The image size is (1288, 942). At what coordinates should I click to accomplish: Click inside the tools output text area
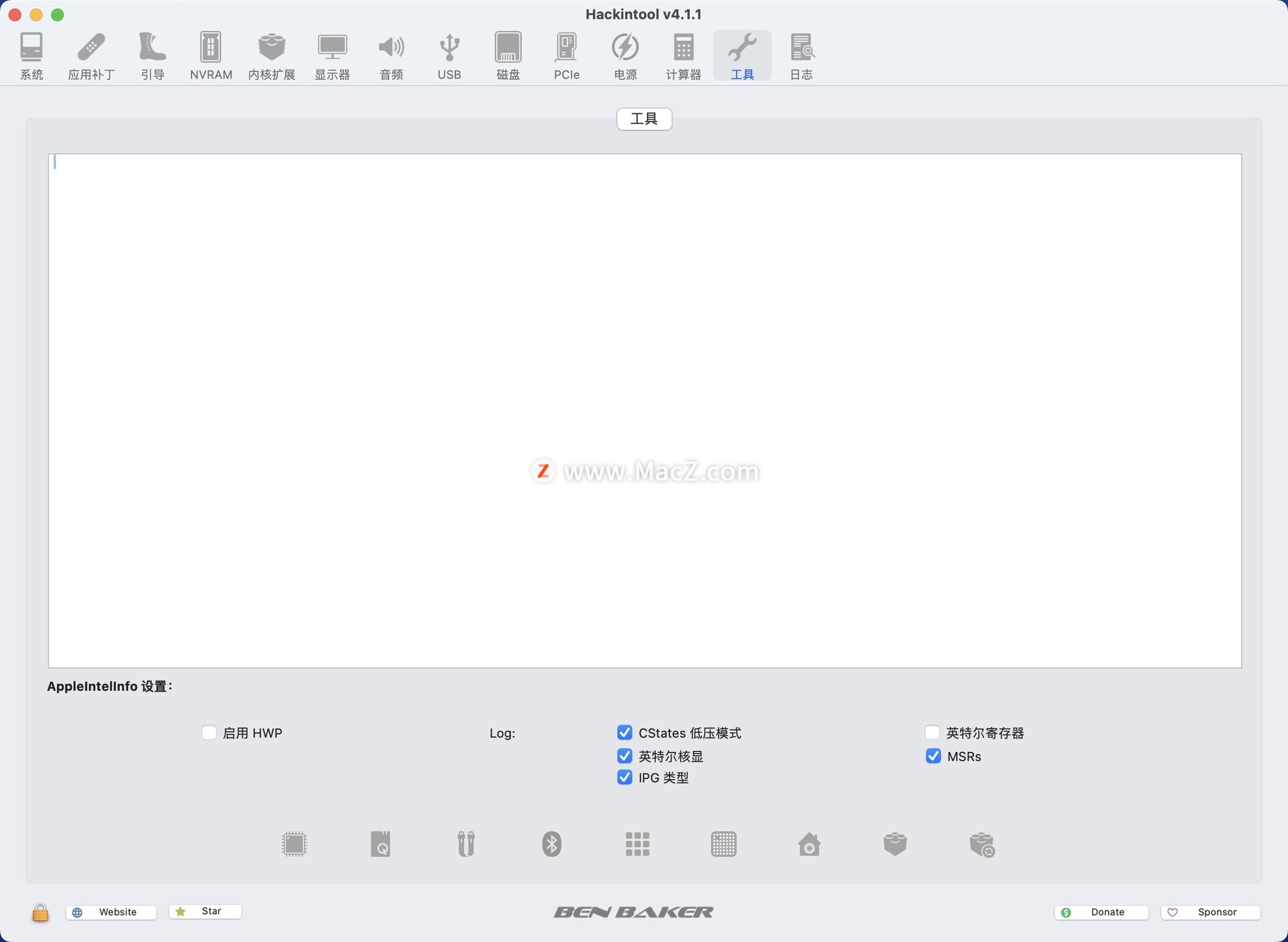tap(644, 335)
